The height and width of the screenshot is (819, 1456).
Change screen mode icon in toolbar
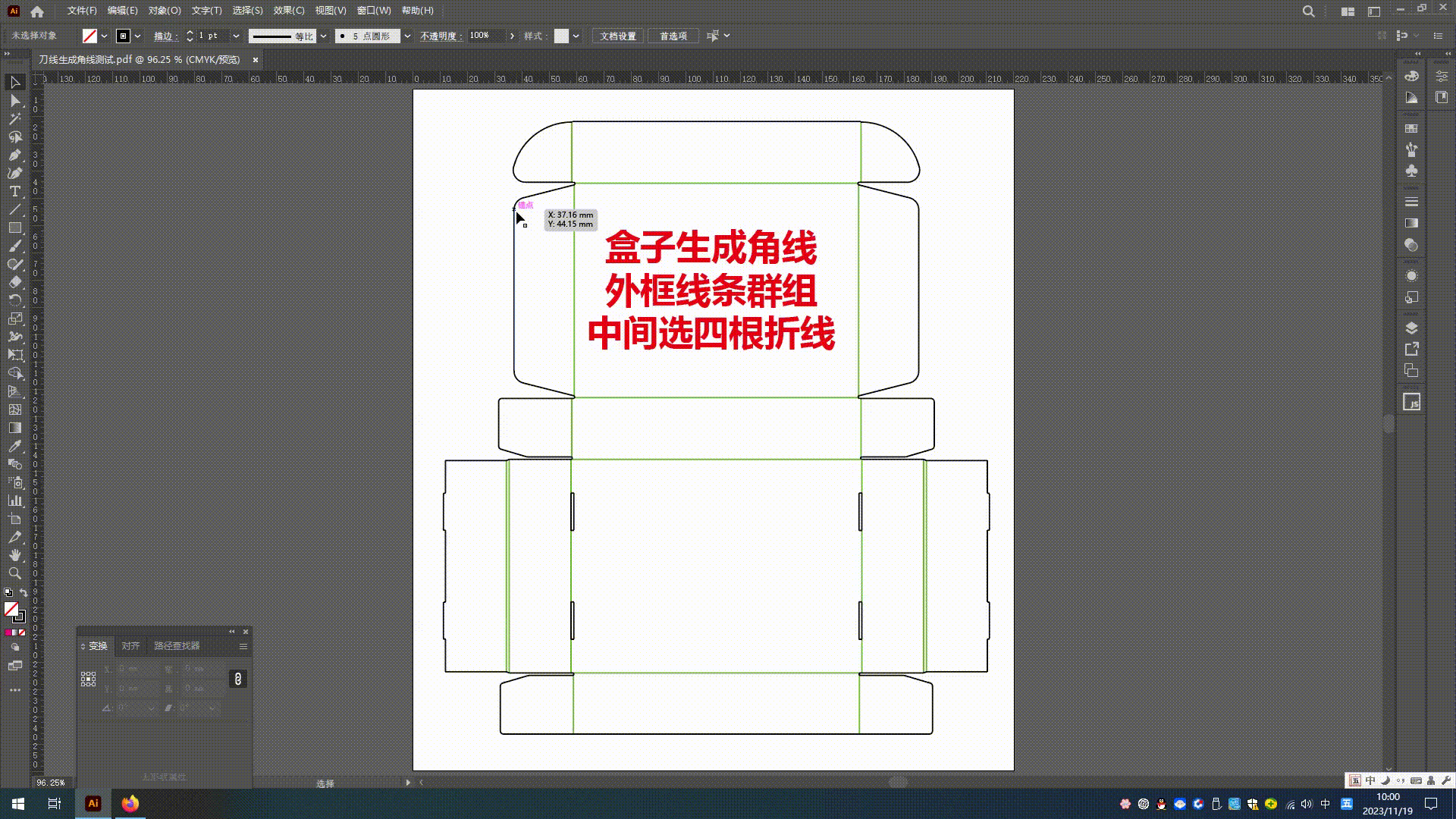pyautogui.click(x=15, y=666)
